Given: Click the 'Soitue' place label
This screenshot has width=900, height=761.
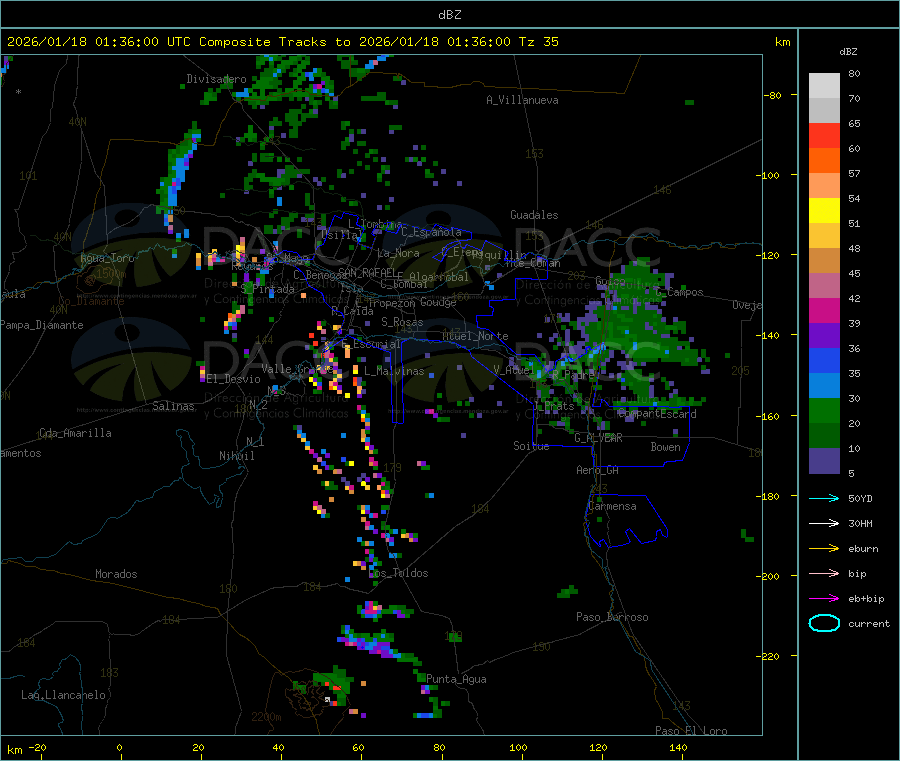Looking at the screenshot, I should 531,445.
